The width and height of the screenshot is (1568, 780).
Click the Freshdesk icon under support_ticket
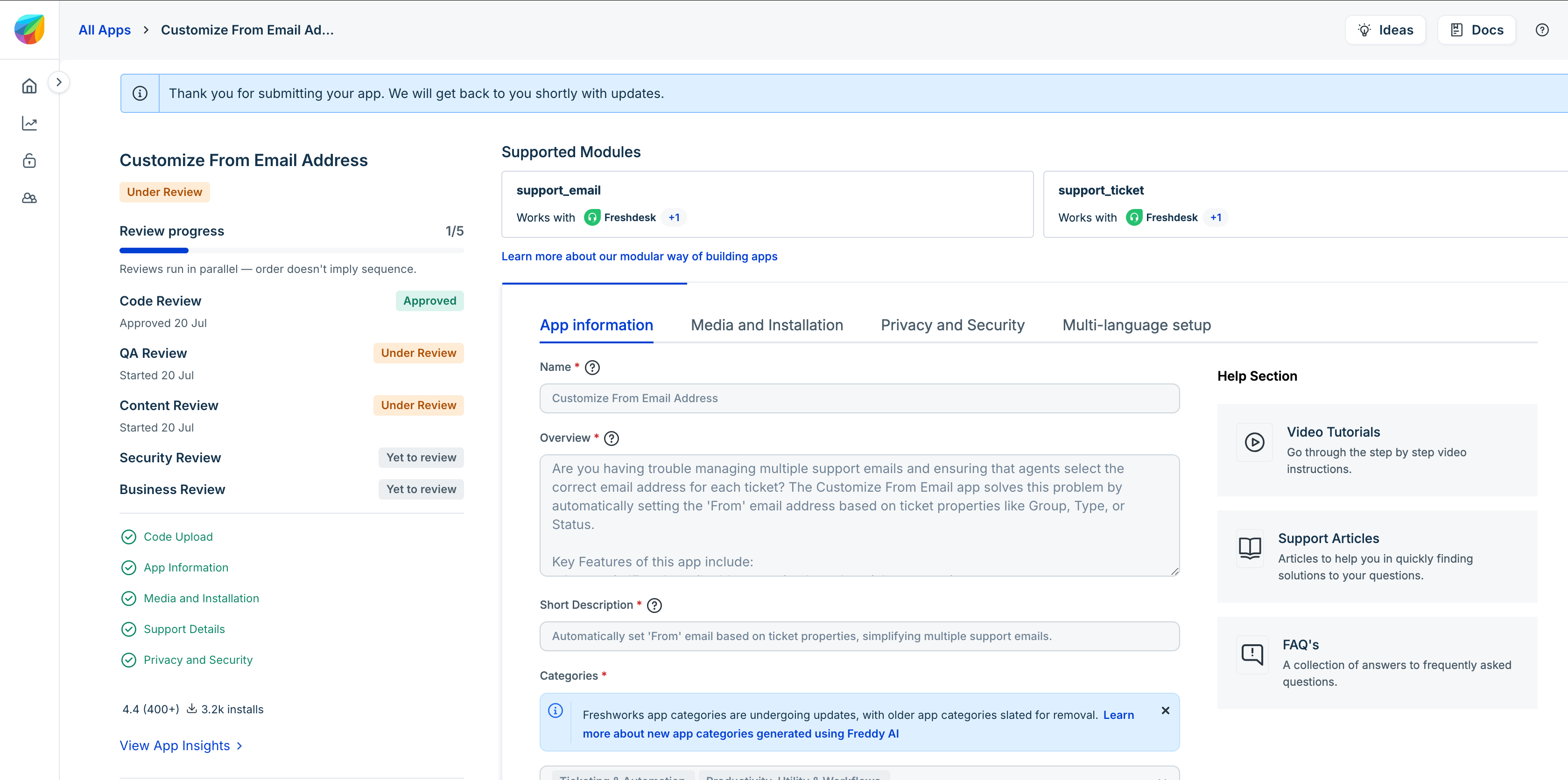click(x=1133, y=217)
